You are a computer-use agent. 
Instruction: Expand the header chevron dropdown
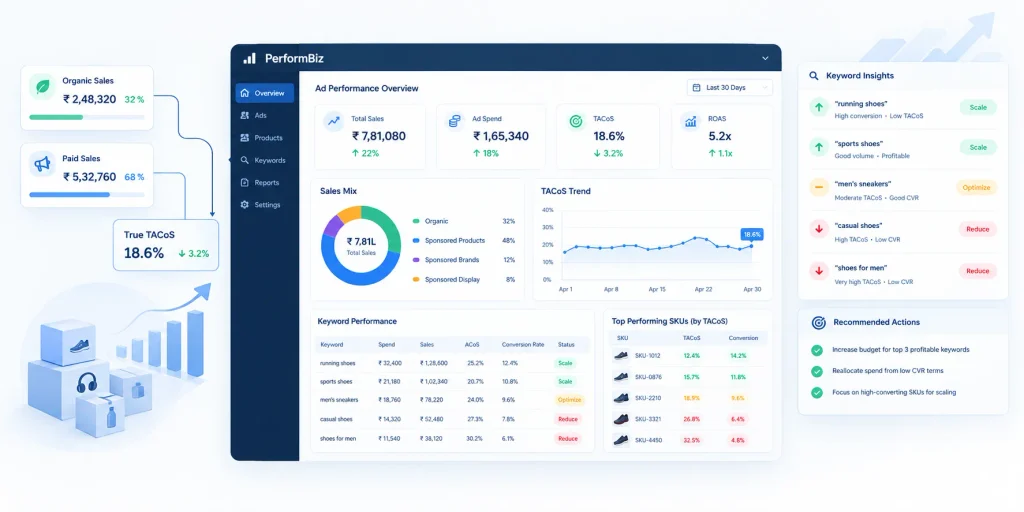[765, 58]
